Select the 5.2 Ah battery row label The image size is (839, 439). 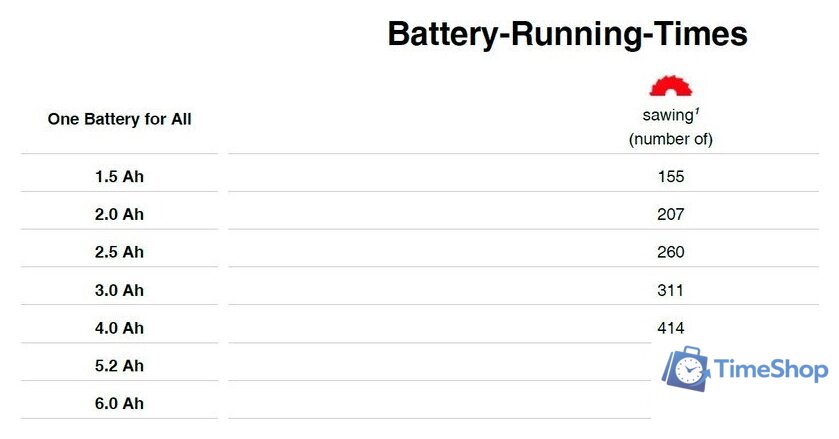tap(120, 366)
